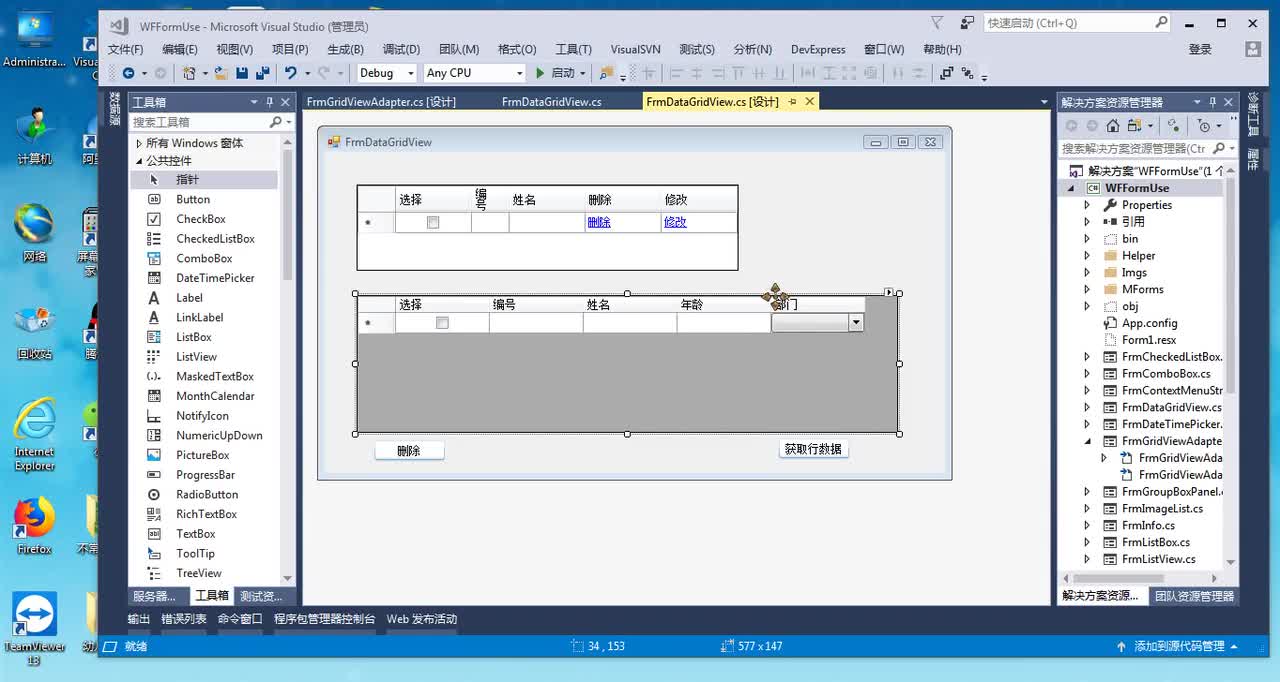Viewport: 1280px width, 682px height.
Task: Click the 修改 link in upper grid
Action: 675,223
